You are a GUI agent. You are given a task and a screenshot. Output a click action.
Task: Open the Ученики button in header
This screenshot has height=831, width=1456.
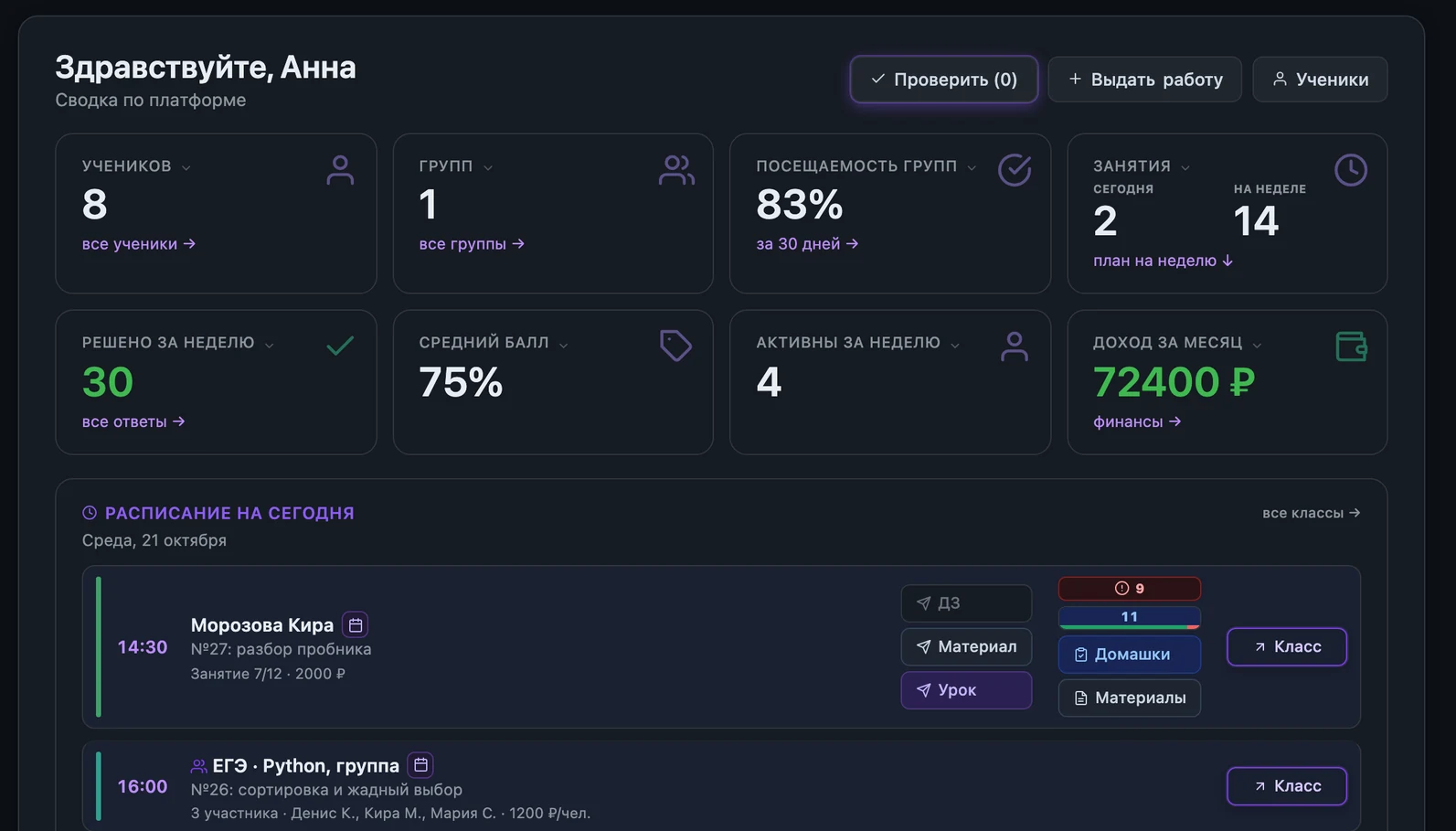1320,80
